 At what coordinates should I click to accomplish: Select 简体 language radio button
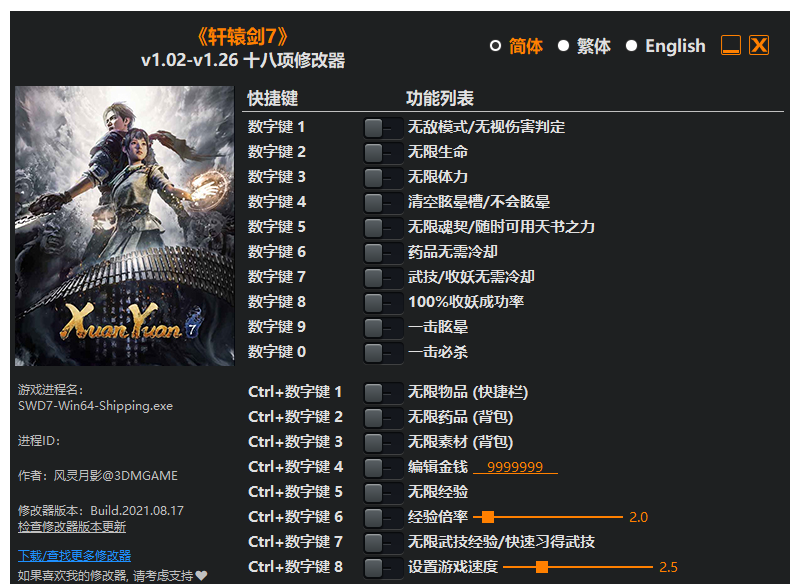click(495, 46)
